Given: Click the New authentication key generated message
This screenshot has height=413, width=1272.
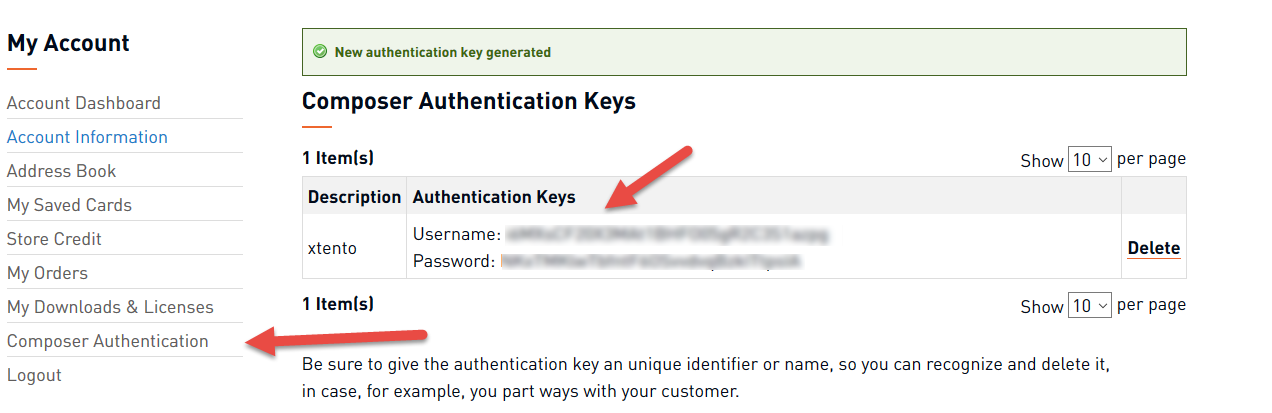Looking at the screenshot, I should click(442, 52).
